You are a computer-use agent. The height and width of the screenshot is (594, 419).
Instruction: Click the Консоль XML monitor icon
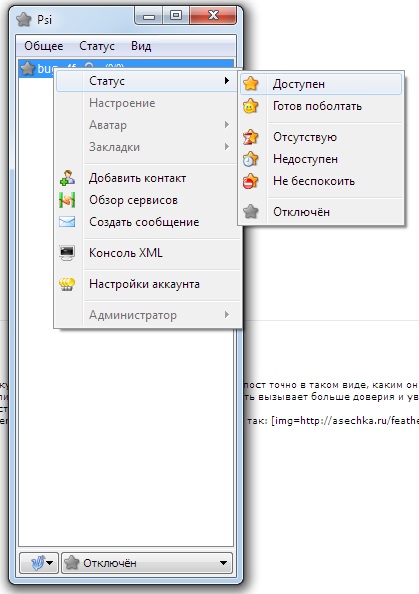(67, 253)
